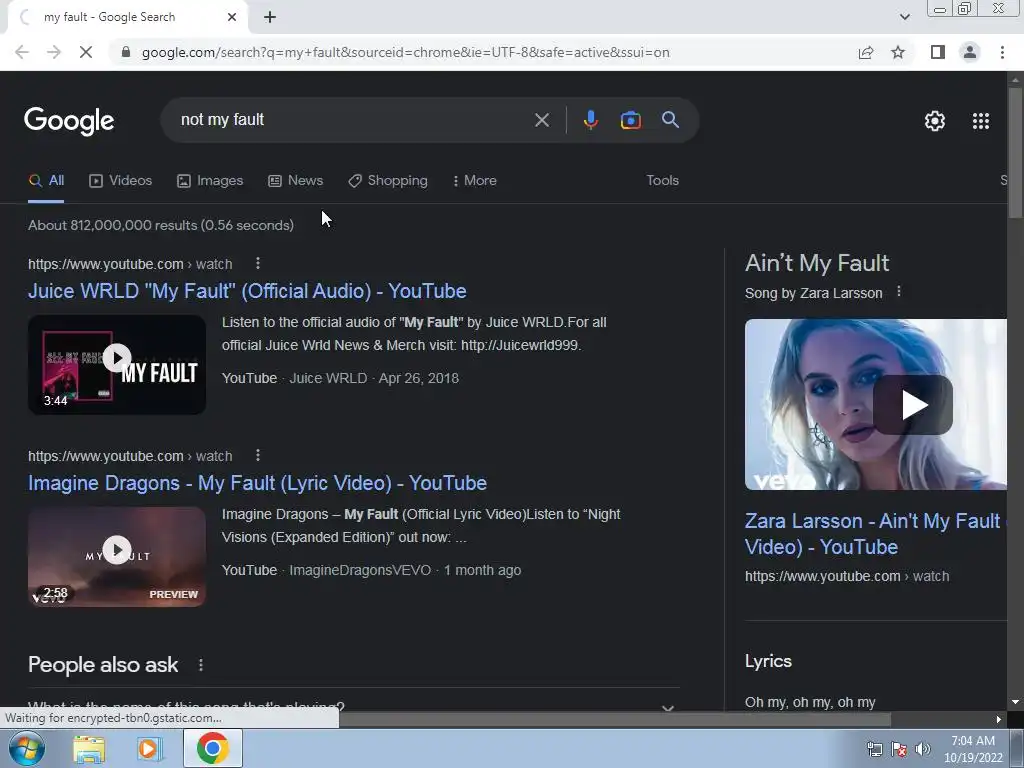Start voice search with microphone icon

click(590, 120)
